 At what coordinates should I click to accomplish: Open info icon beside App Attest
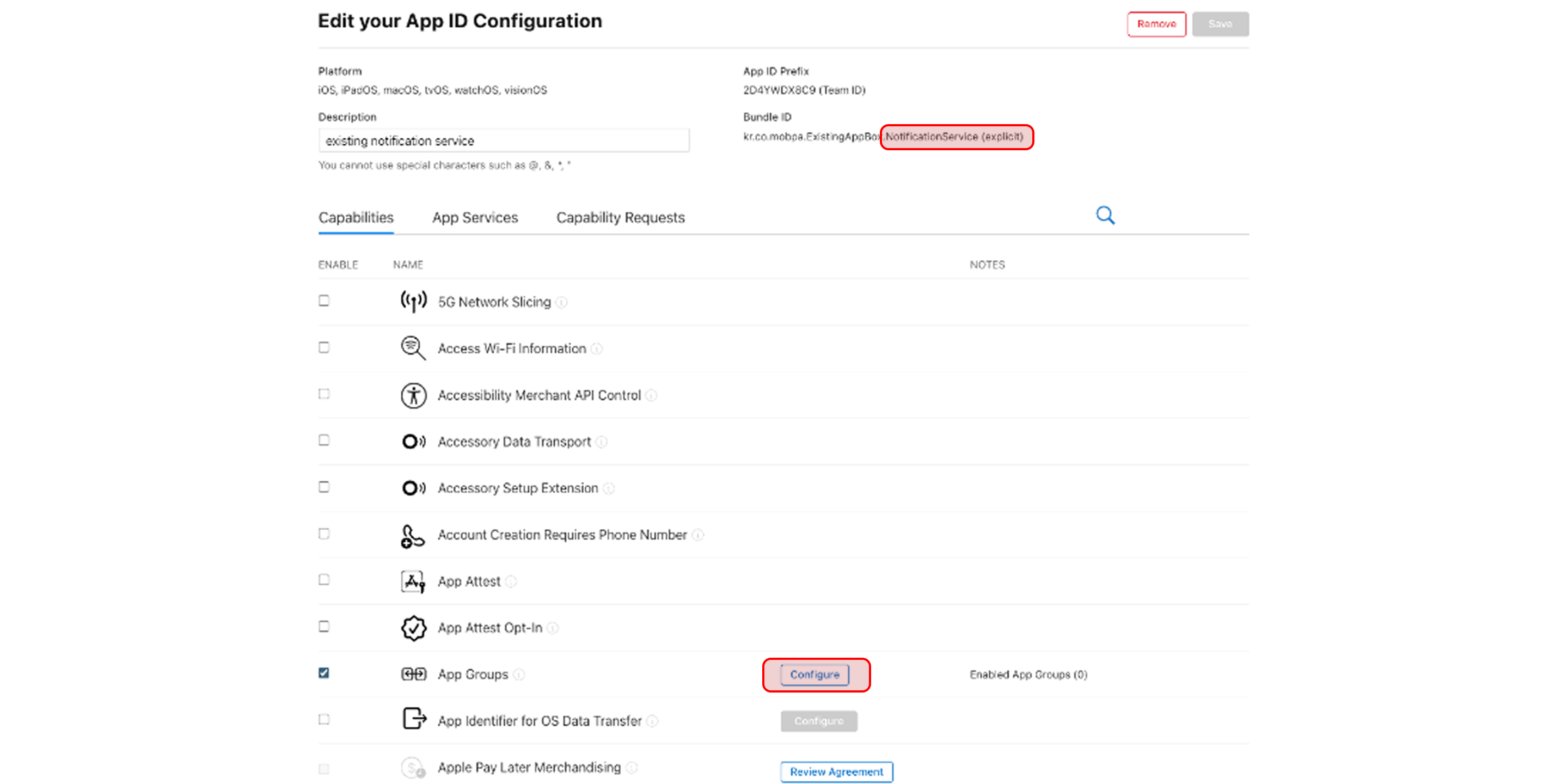click(511, 582)
